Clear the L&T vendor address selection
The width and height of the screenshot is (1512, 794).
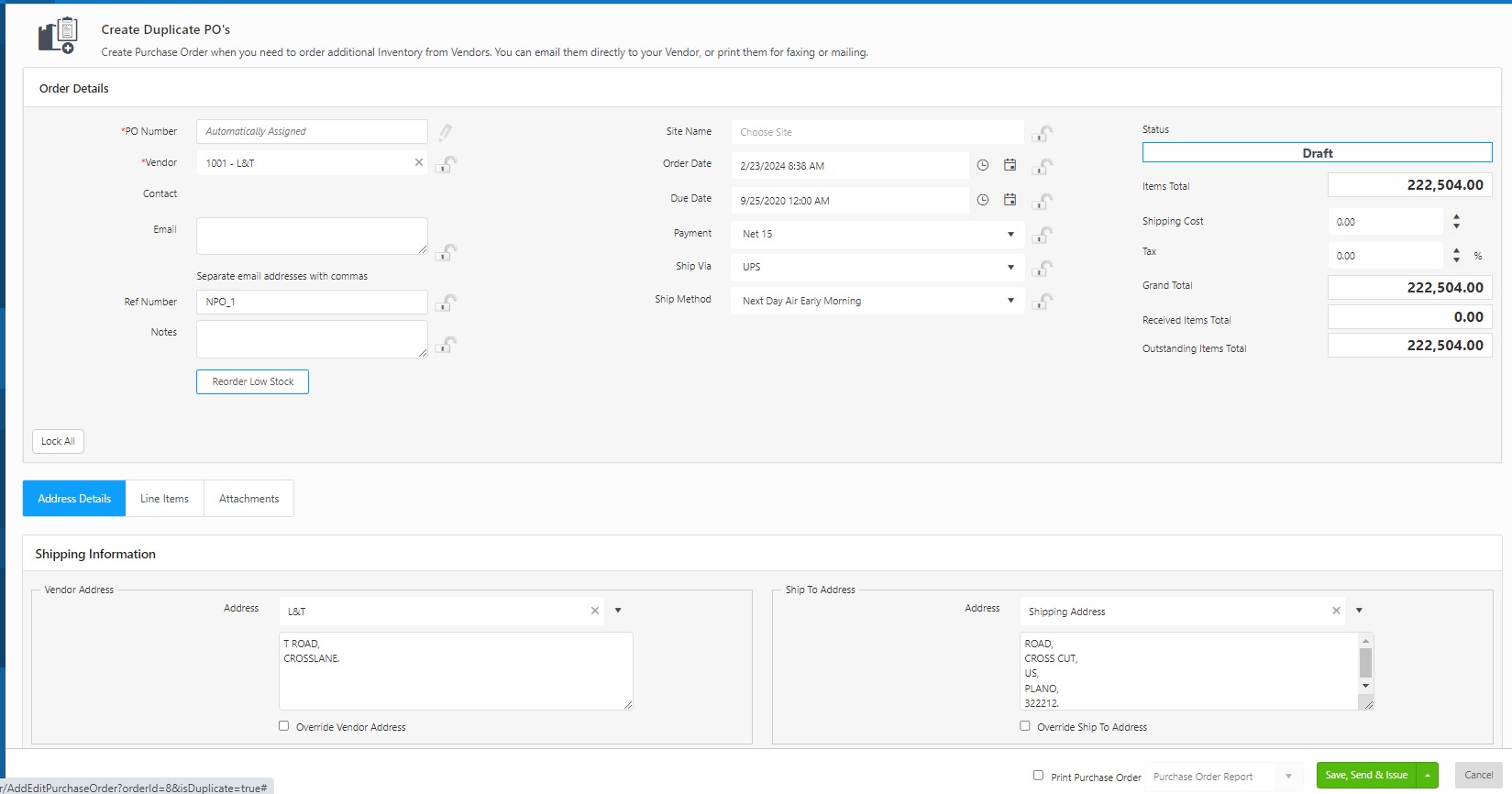pyautogui.click(x=595, y=611)
